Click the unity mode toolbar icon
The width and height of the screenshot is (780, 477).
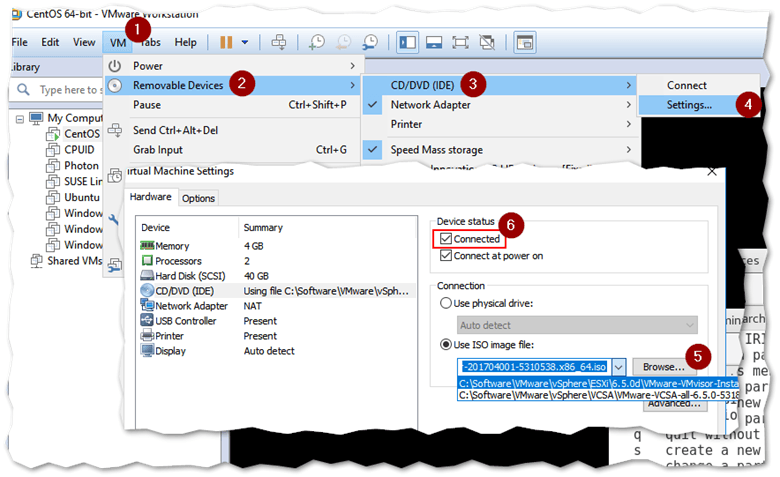[x=487, y=42]
